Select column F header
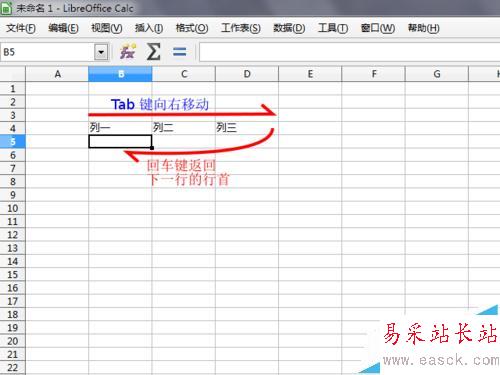The height and width of the screenshot is (375, 500). tap(374, 74)
